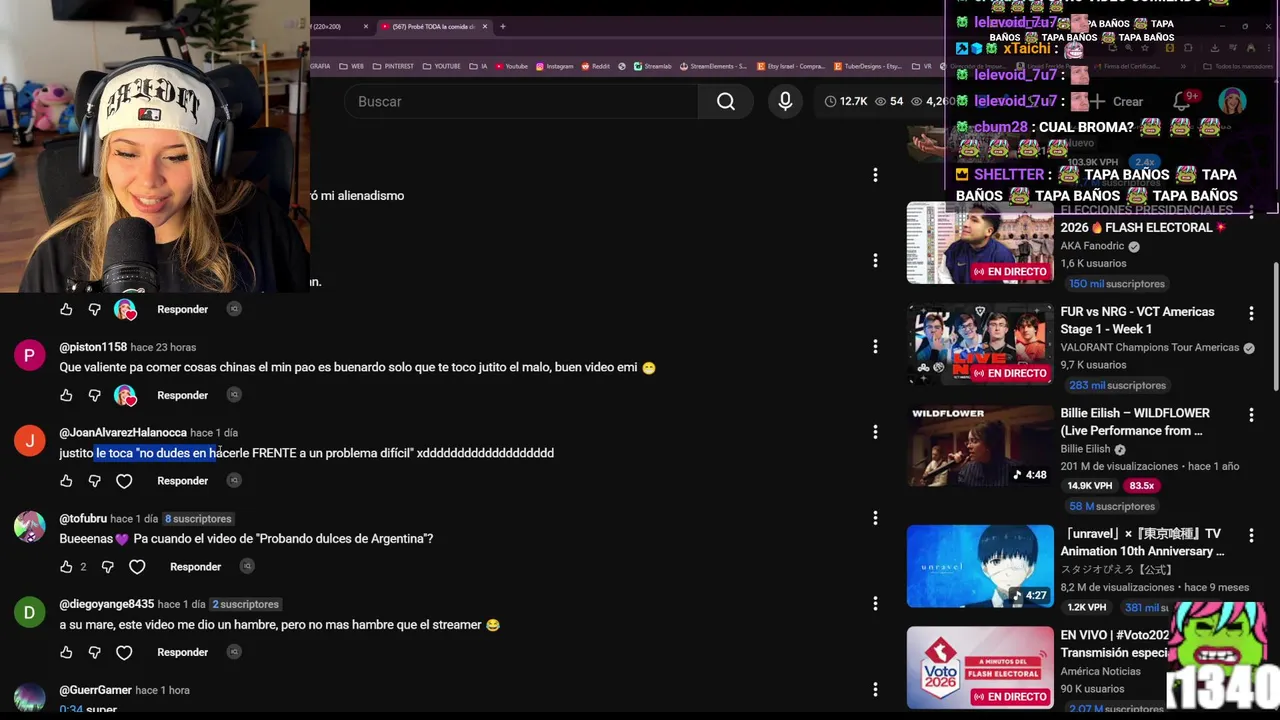Like the @piston1158 comment
The image size is (1280, 720).
point(66,395)
